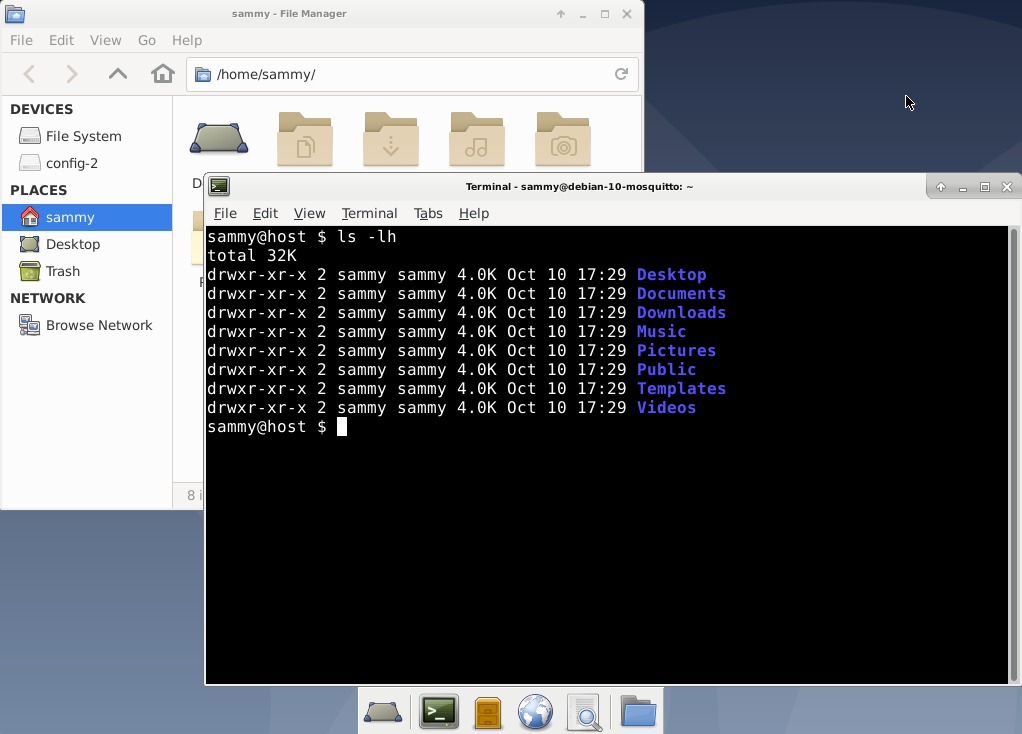Screen dimensions: 1022x734
Task: Click Browse Network under Network
Action: pyautogui.click(x=98, y=325)
